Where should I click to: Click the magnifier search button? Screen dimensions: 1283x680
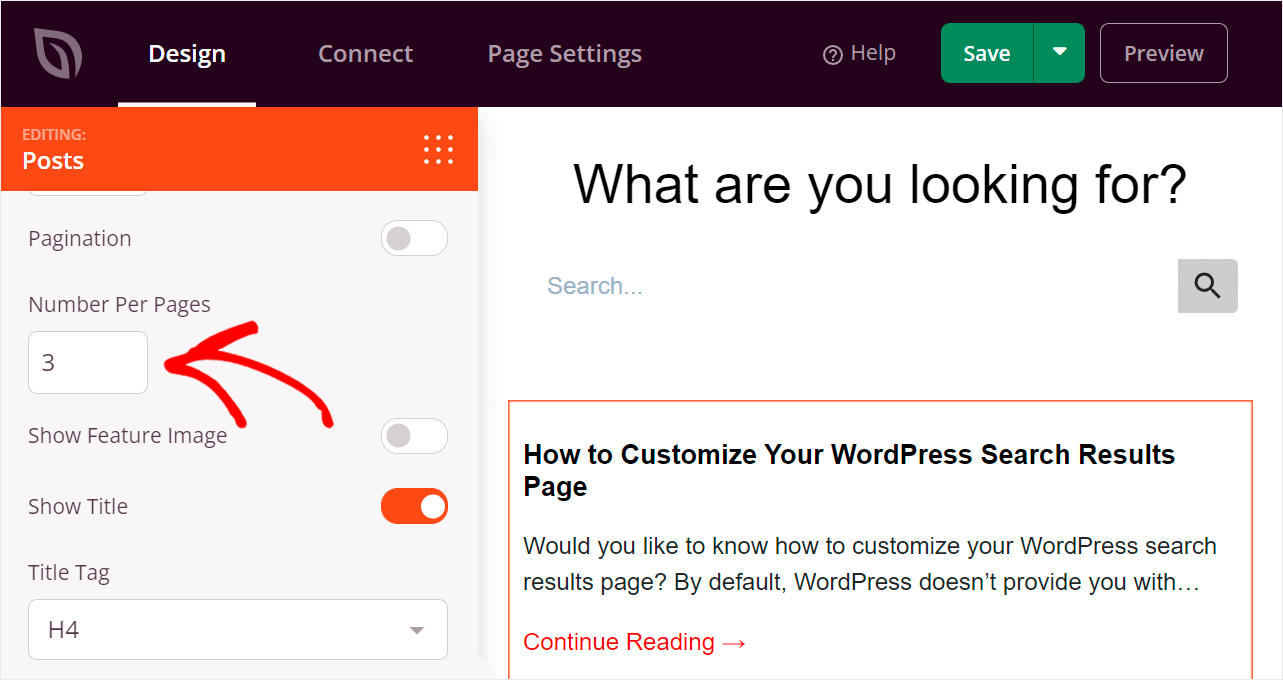(1207, 286)
